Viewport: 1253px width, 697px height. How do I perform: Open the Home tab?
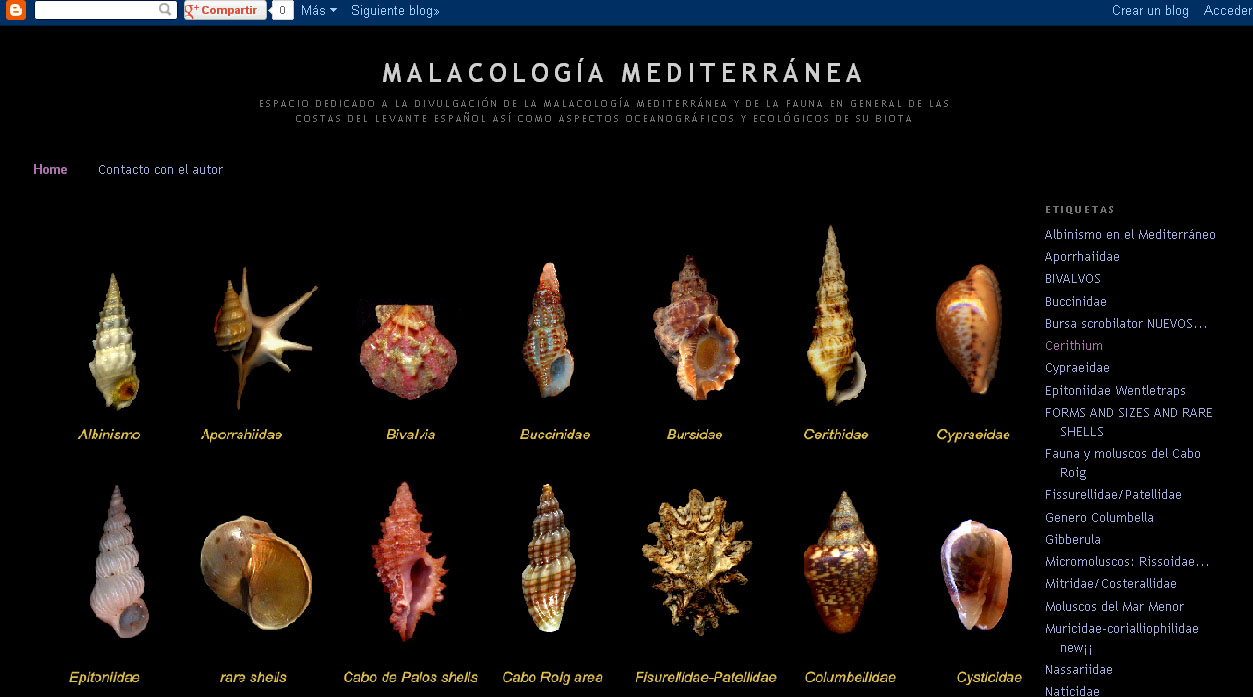coord(50,170)
